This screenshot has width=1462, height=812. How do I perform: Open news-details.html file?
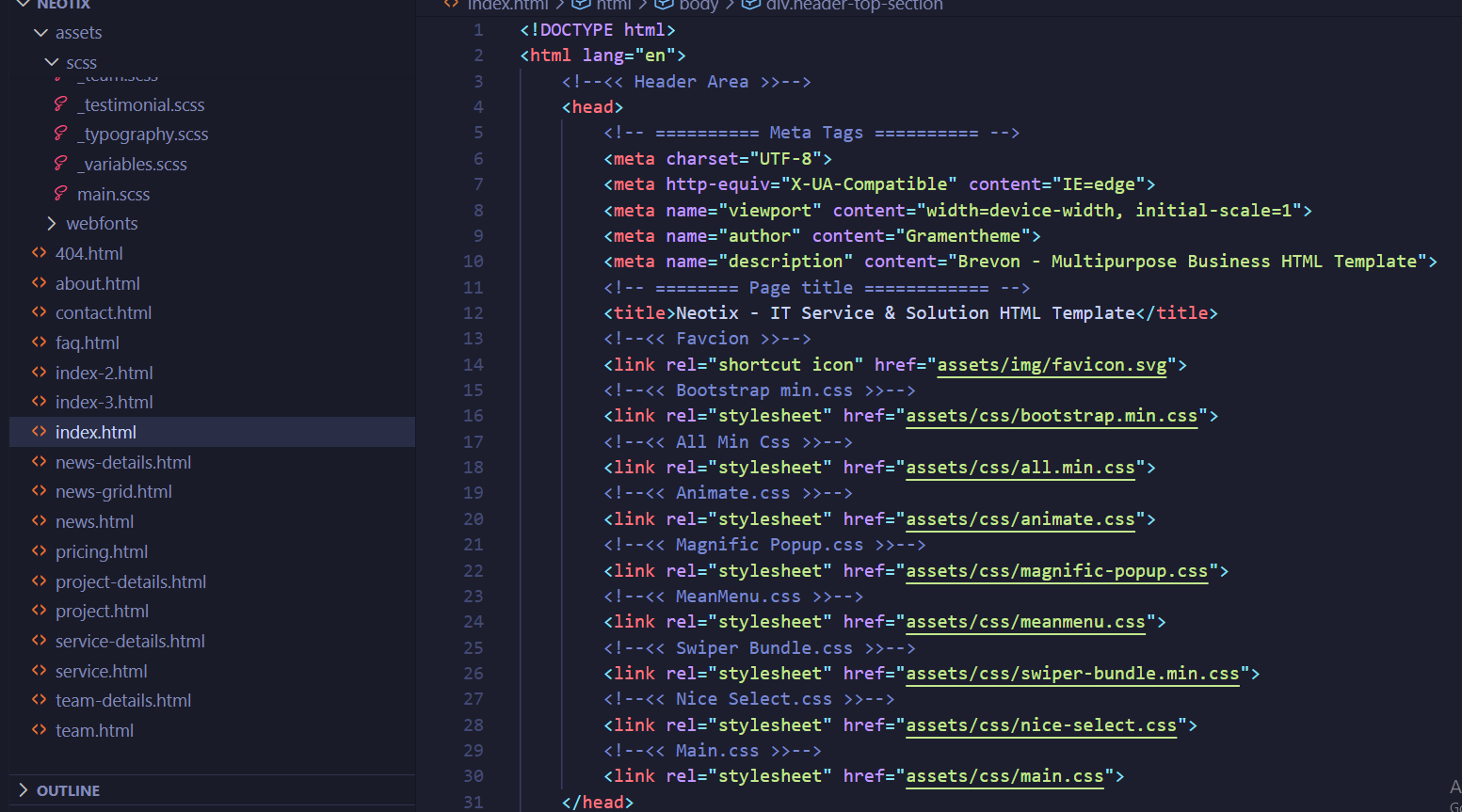[123, 462]
